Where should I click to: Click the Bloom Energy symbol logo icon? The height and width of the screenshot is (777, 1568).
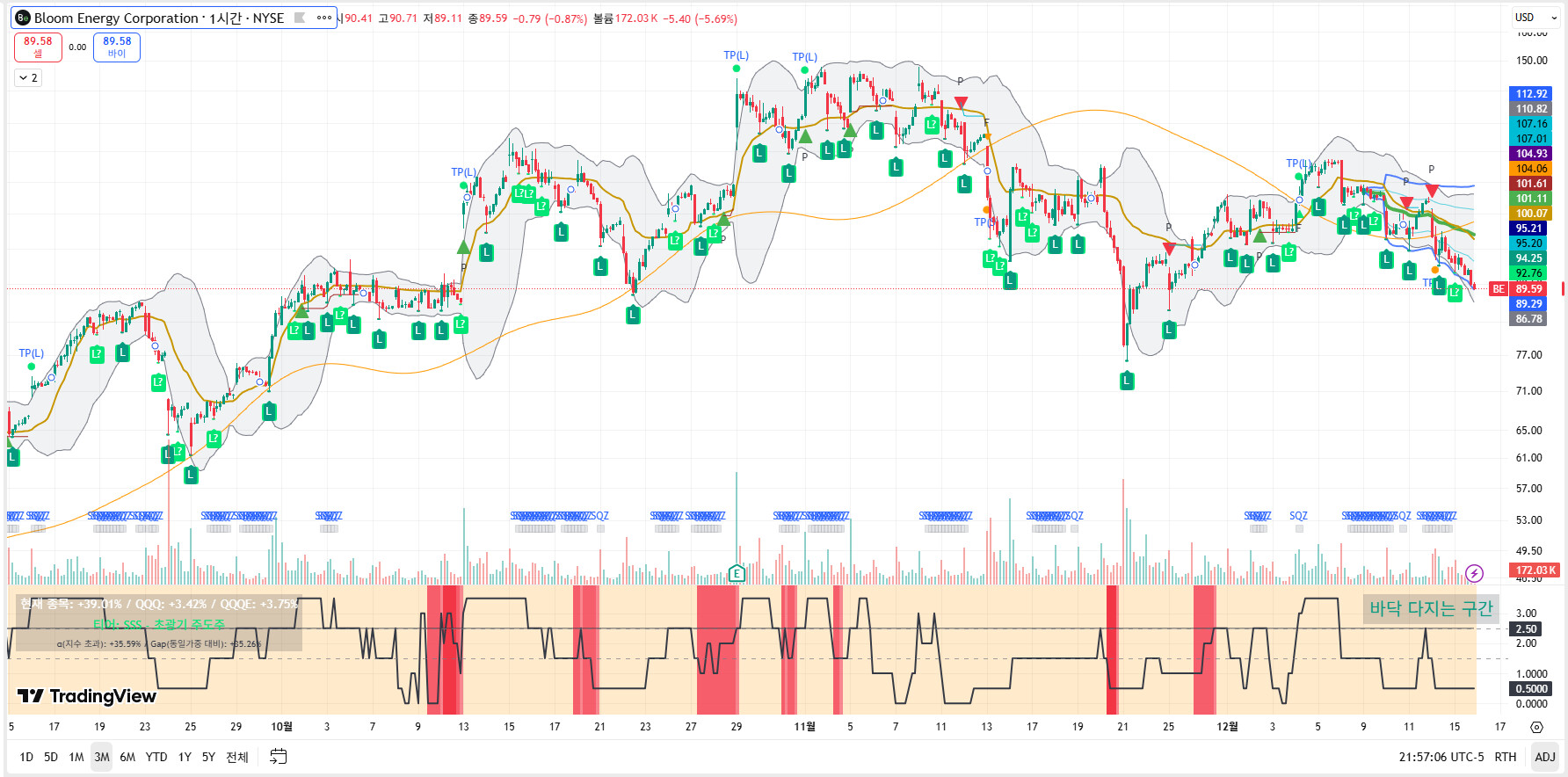(23, 18)
